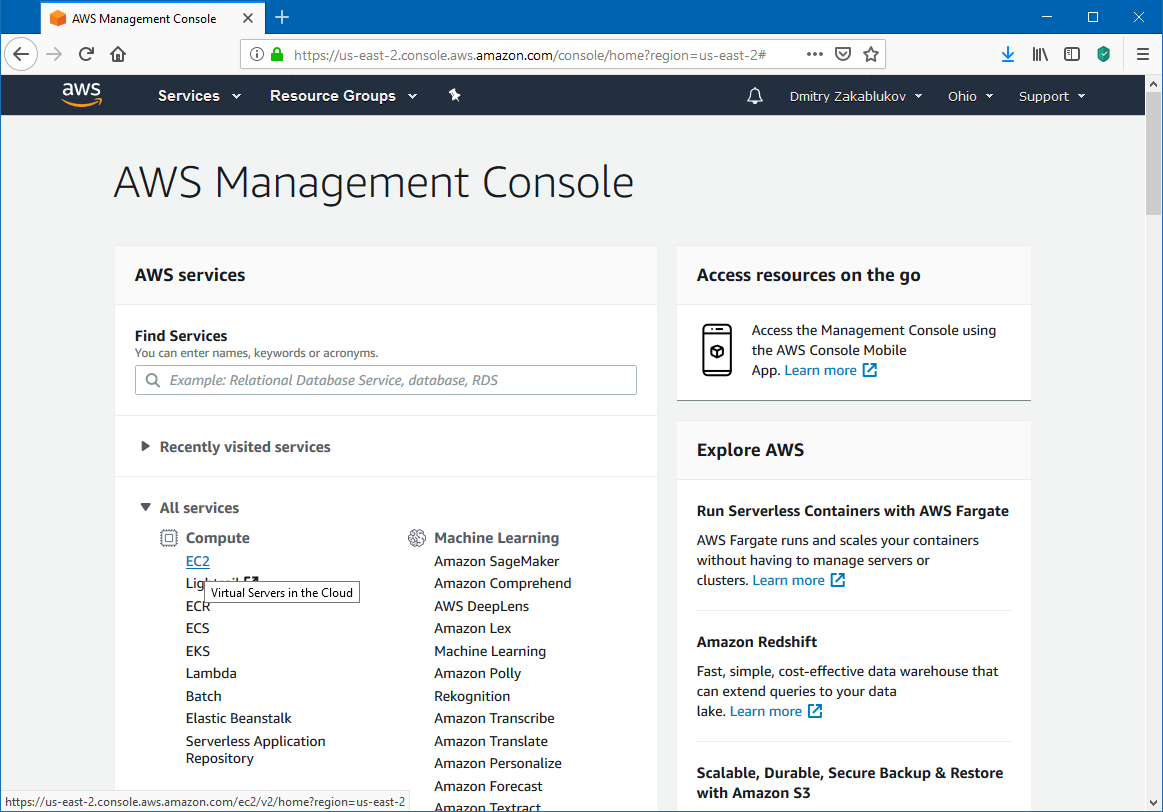Click Learn more under Amazon Redshift
The image size is (1163, 812).
coord(765,711)
